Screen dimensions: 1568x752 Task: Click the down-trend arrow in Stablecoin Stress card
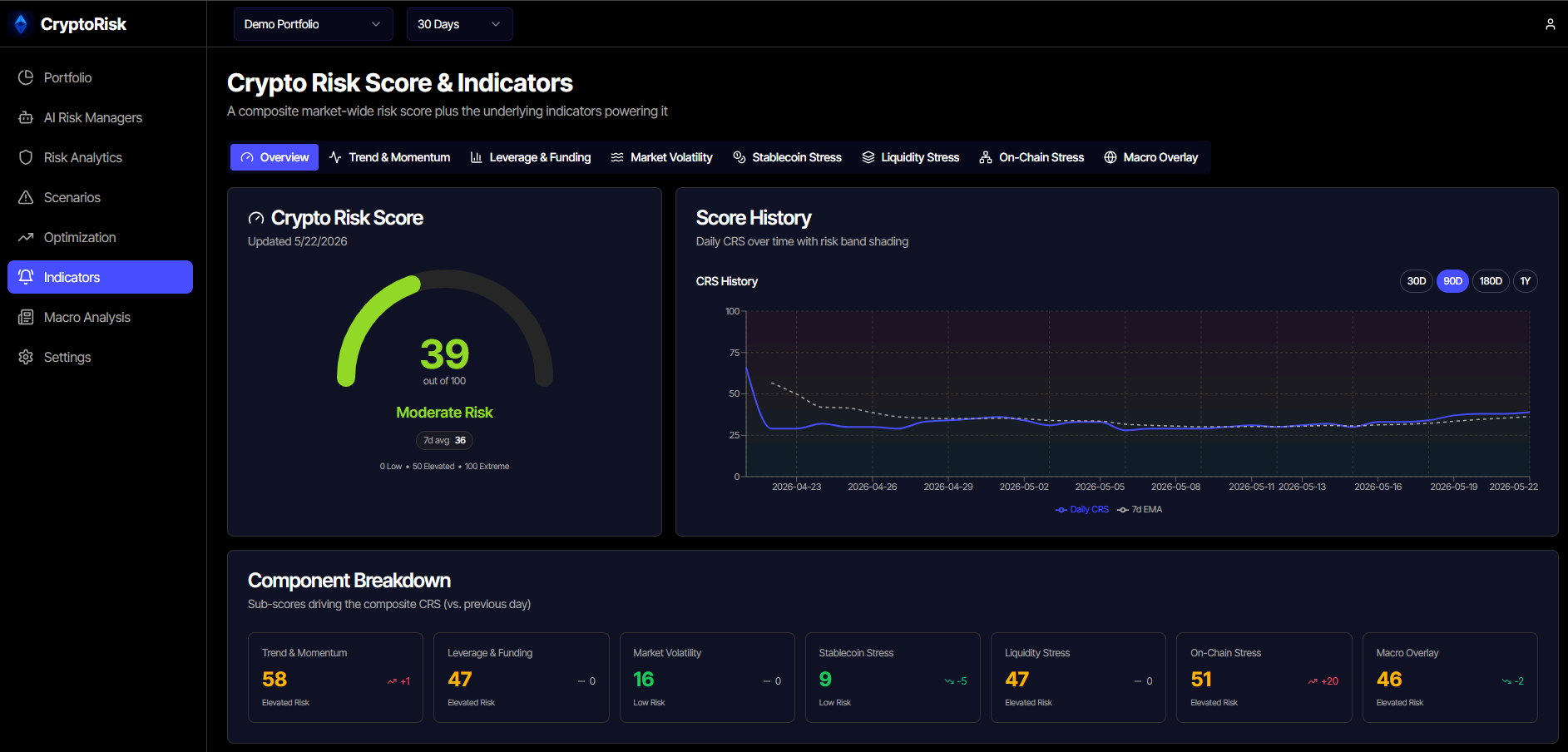949,681
